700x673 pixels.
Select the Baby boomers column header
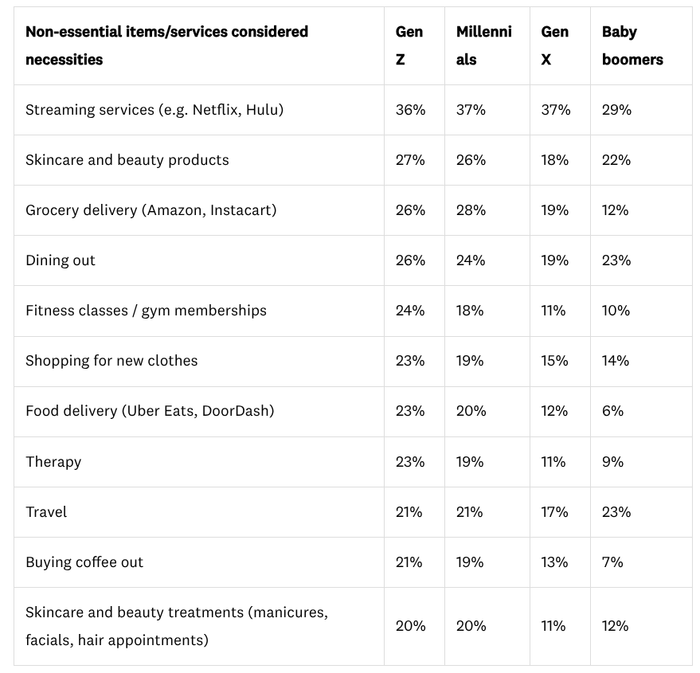coord(632,45)
